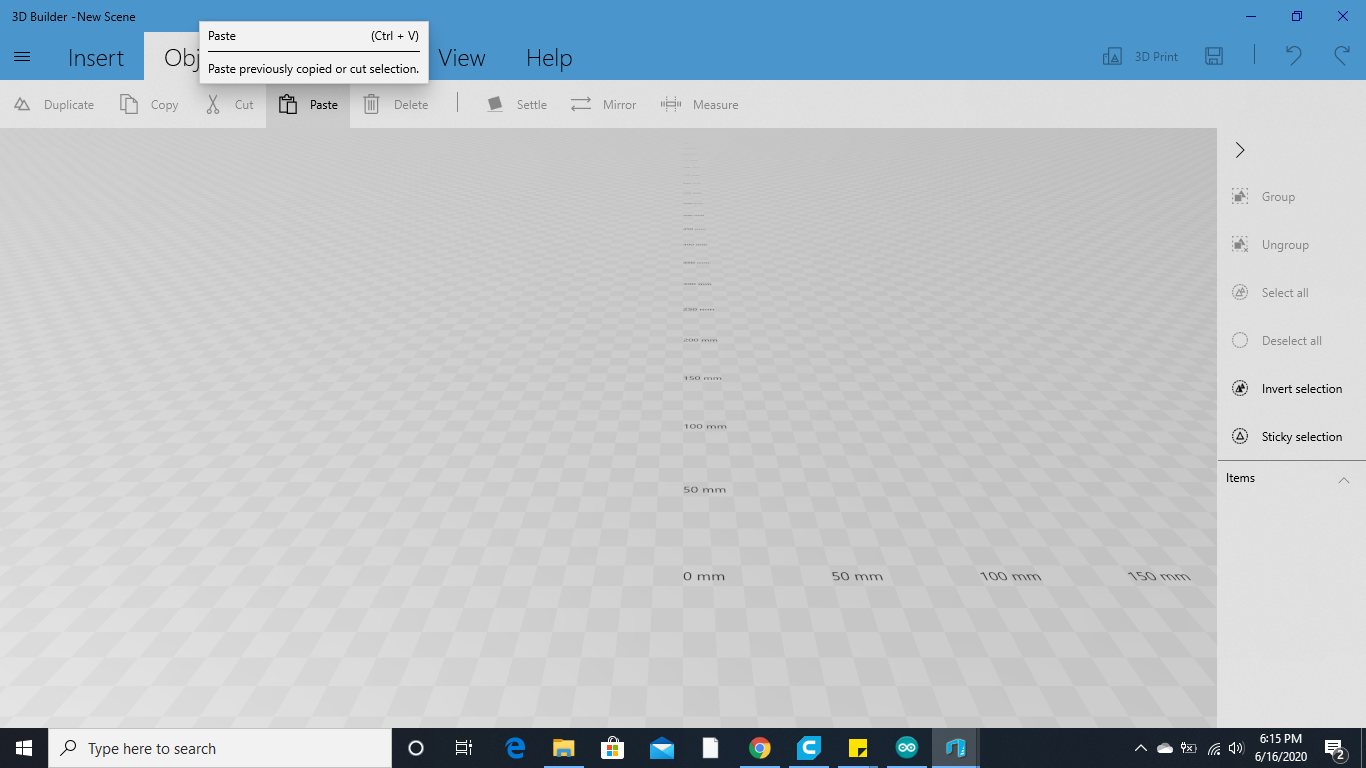The height and width of the screenshot is (768, 1366).
Task: Activate the Delete tool
Action: [396, 104]
